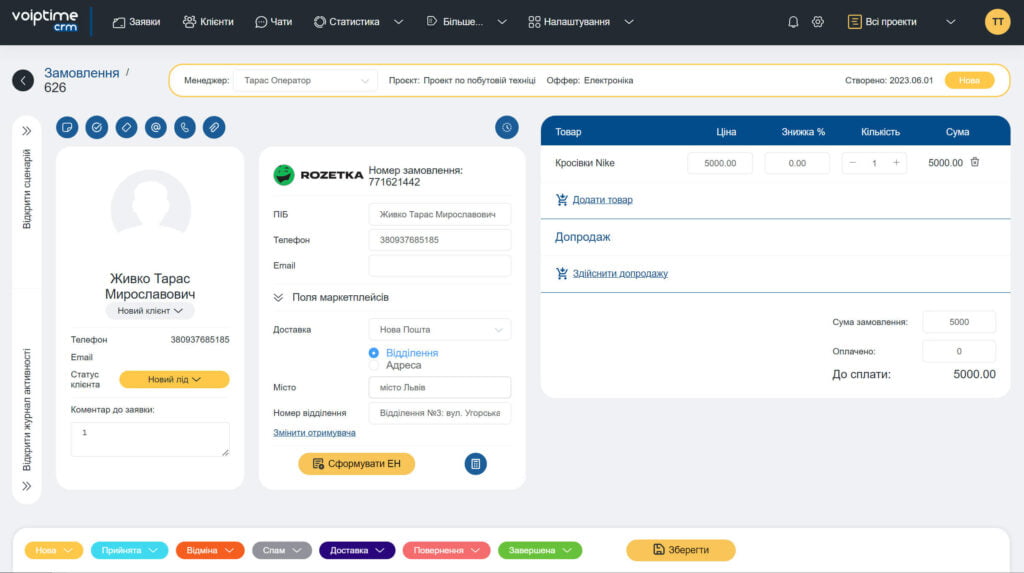The height and width of the screenshot is (573, 1024).
Task: Collapse the Поля маркетплейсів section
Action: 278,297
